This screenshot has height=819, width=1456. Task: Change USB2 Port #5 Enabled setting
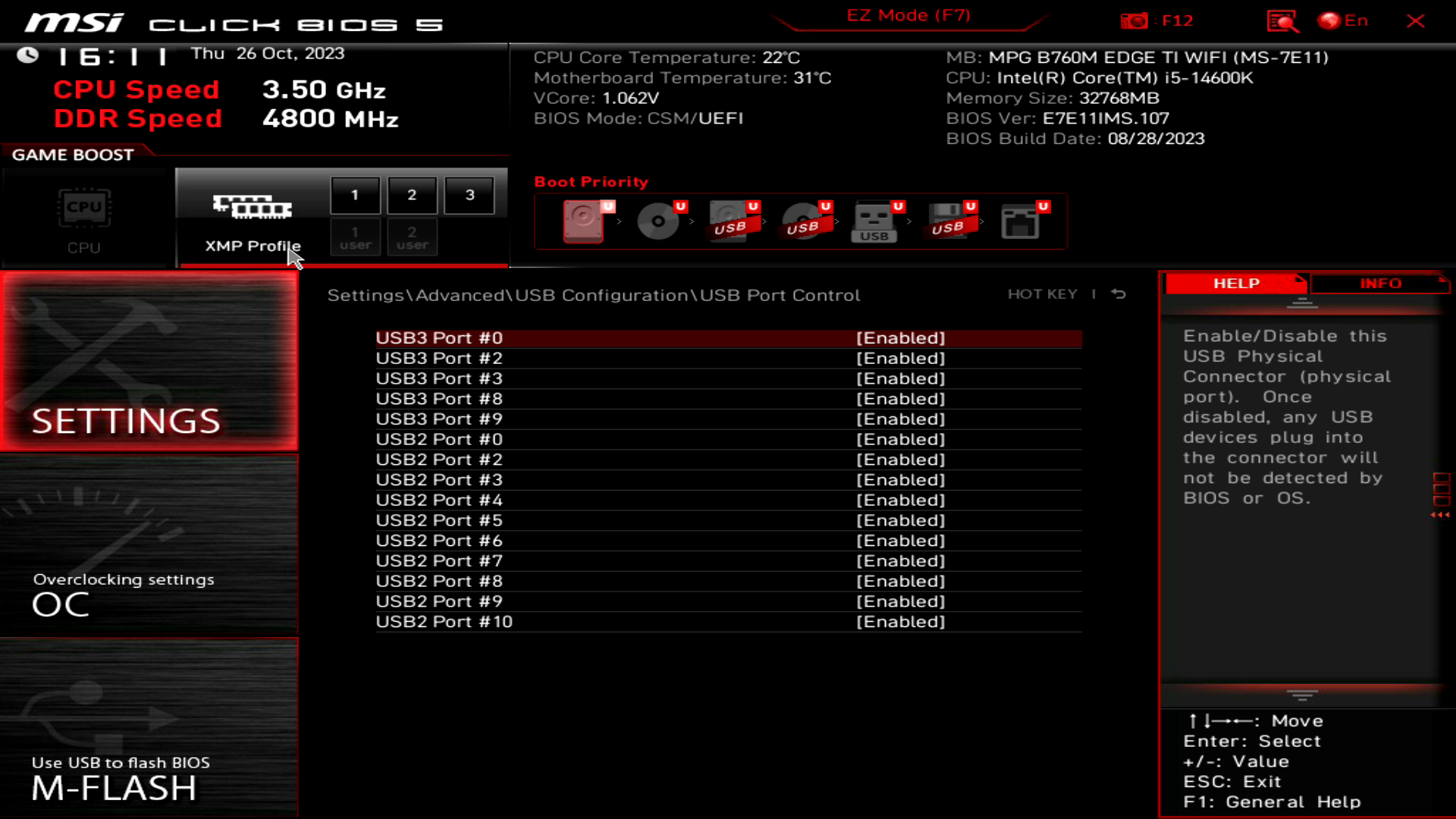(900, 521)
